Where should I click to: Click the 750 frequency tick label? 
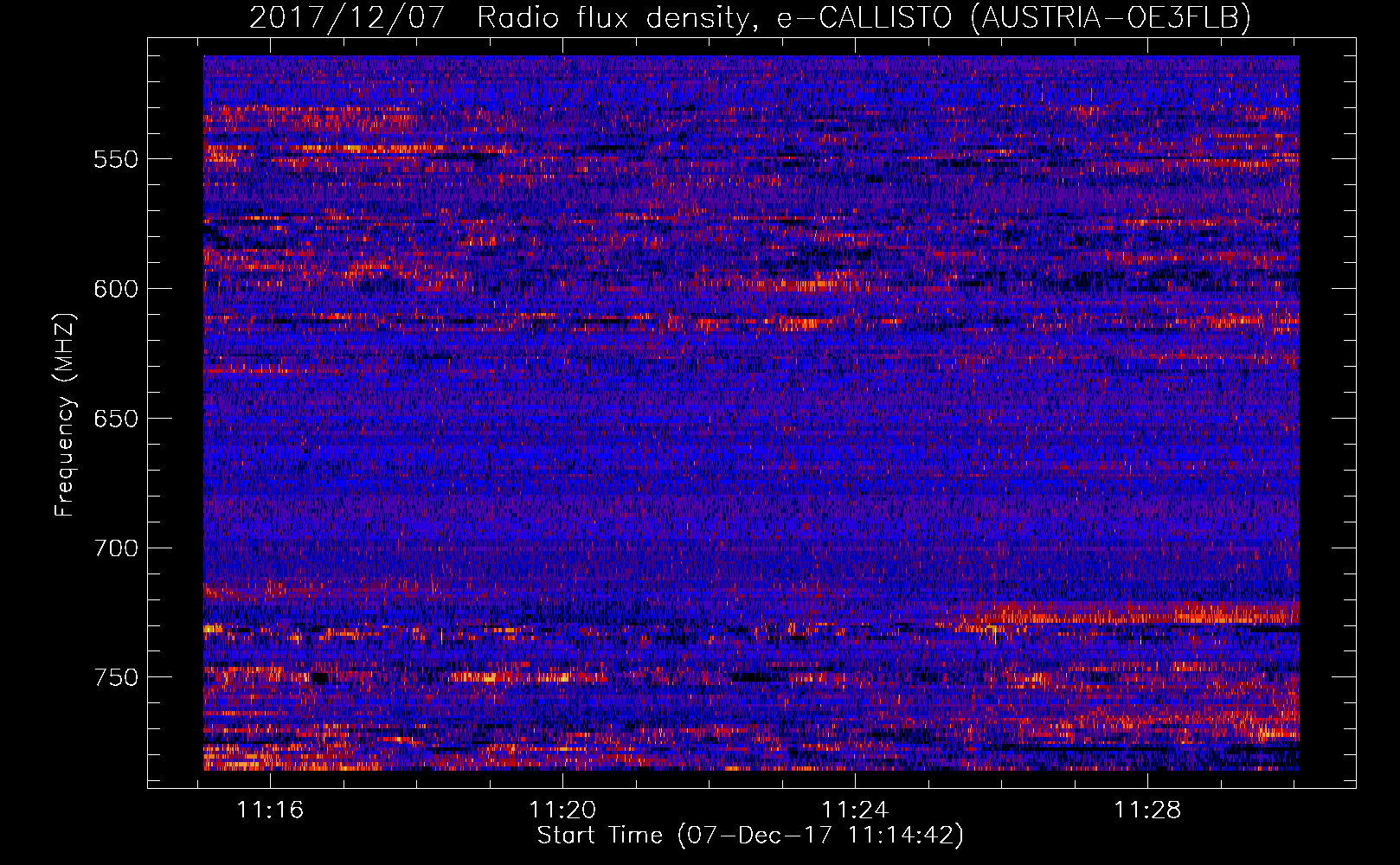click(x=116, y=677)
